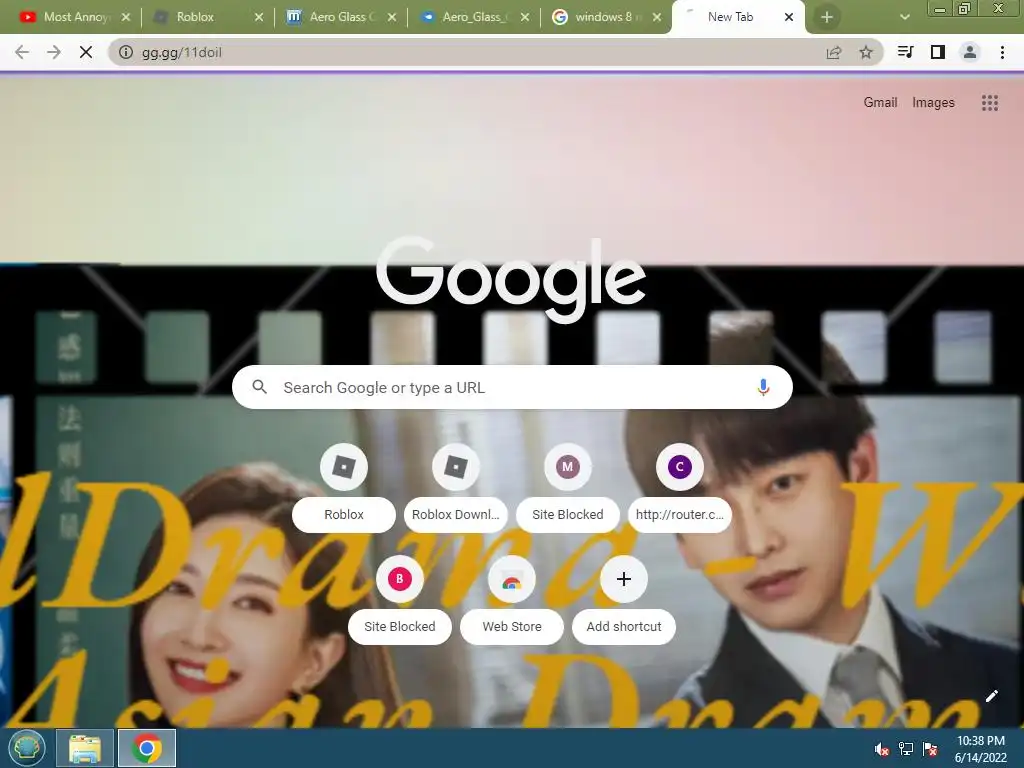Viewport: 1024px width, 768px height.
Task: Click the Add shortcut plus tile
Action: [624, 600]
